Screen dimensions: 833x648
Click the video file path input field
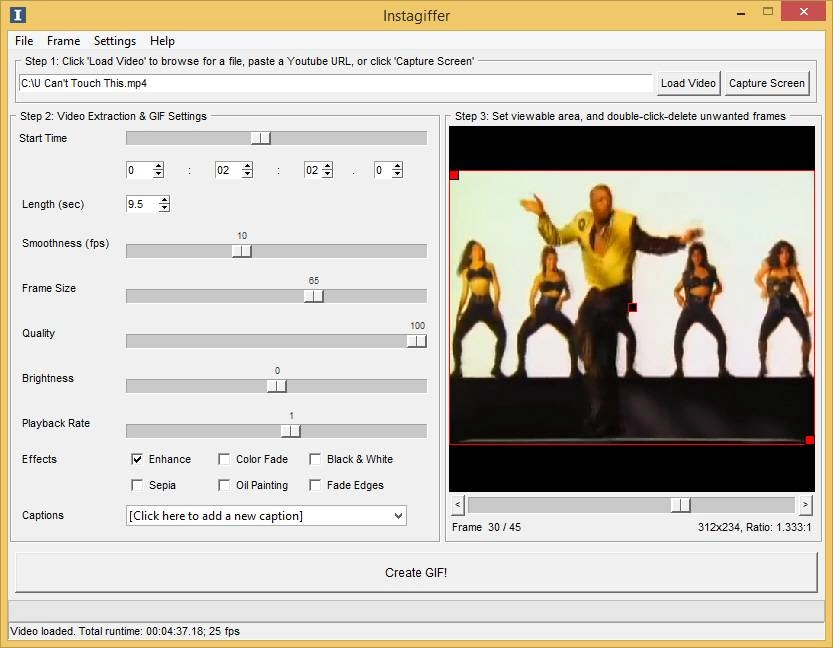click(x=336, y=83)
